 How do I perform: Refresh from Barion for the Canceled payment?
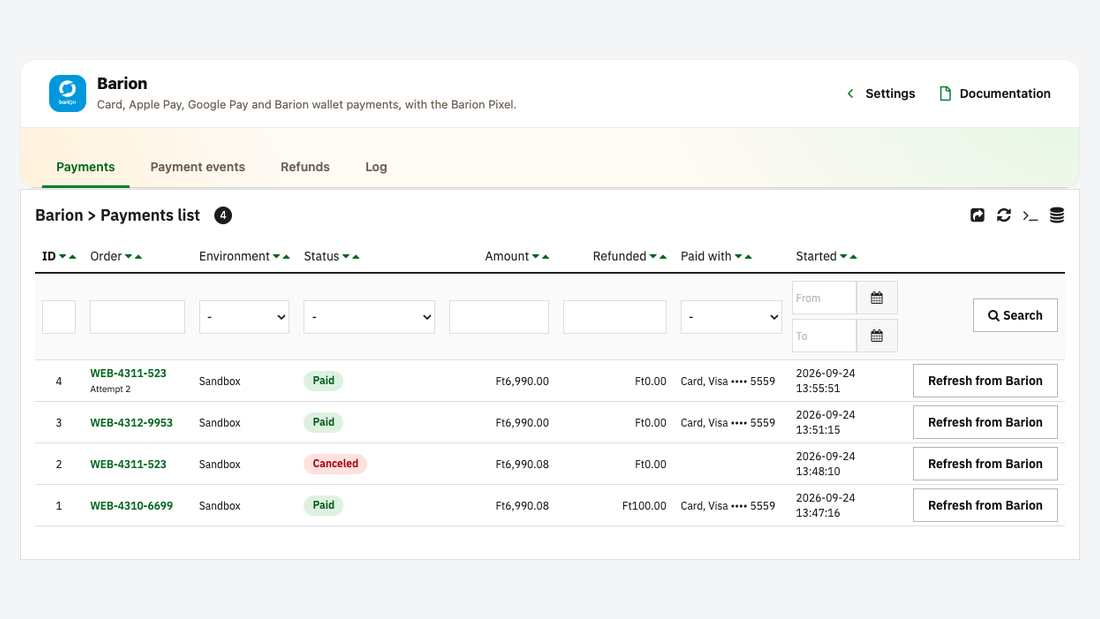(985, 464)
